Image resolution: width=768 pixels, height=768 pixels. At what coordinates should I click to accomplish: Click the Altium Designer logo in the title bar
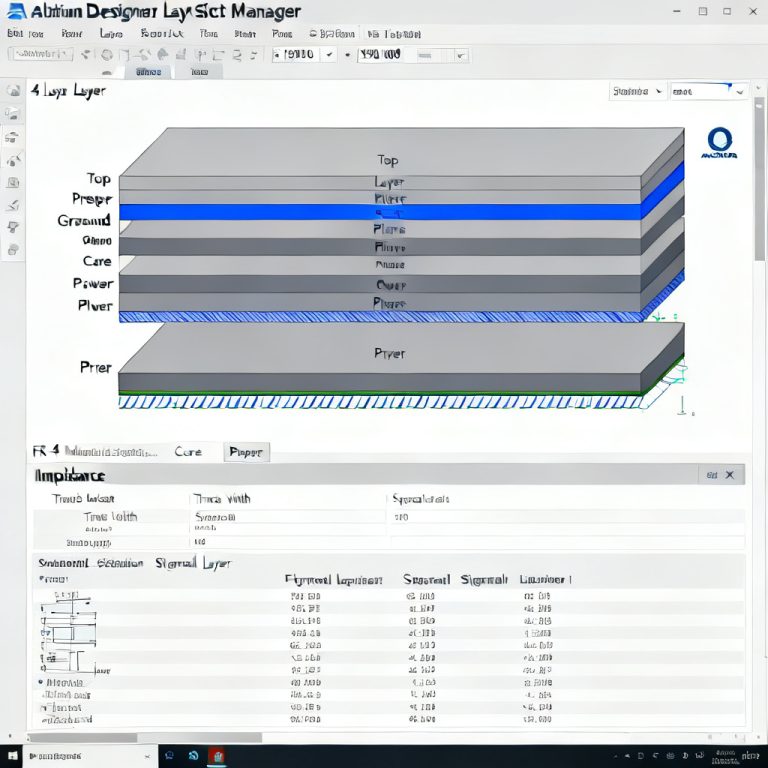pos(17,11)
